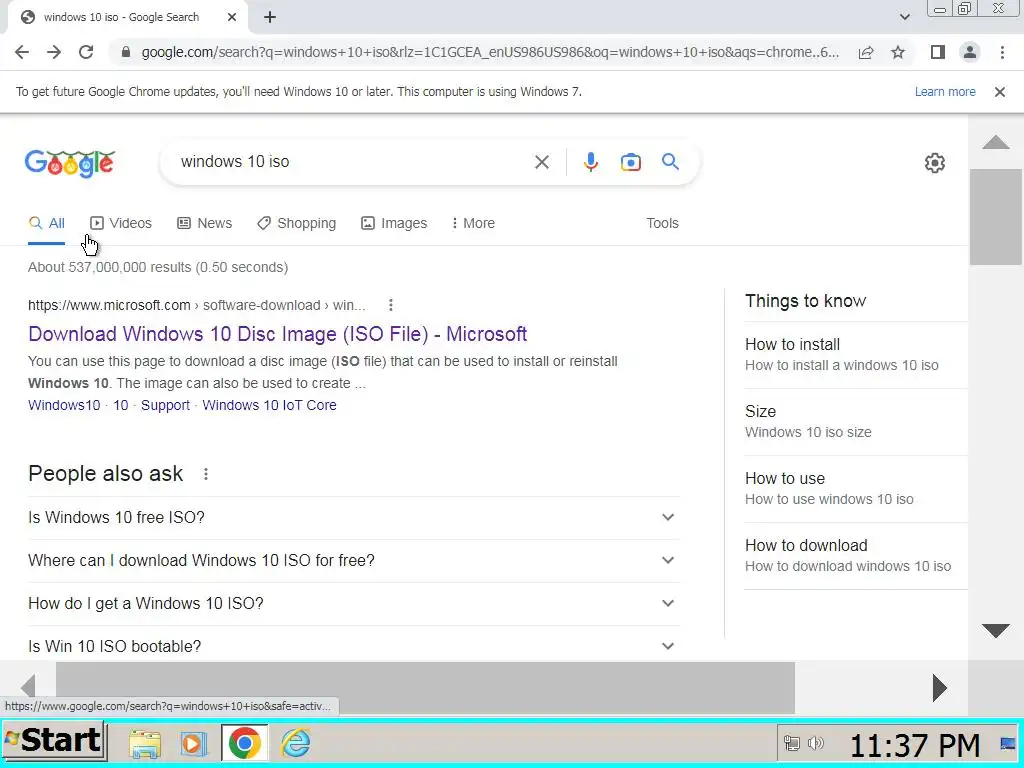Open How to install in Things to know
Viewport: 1024px width, 768px height.
(856, 355)
